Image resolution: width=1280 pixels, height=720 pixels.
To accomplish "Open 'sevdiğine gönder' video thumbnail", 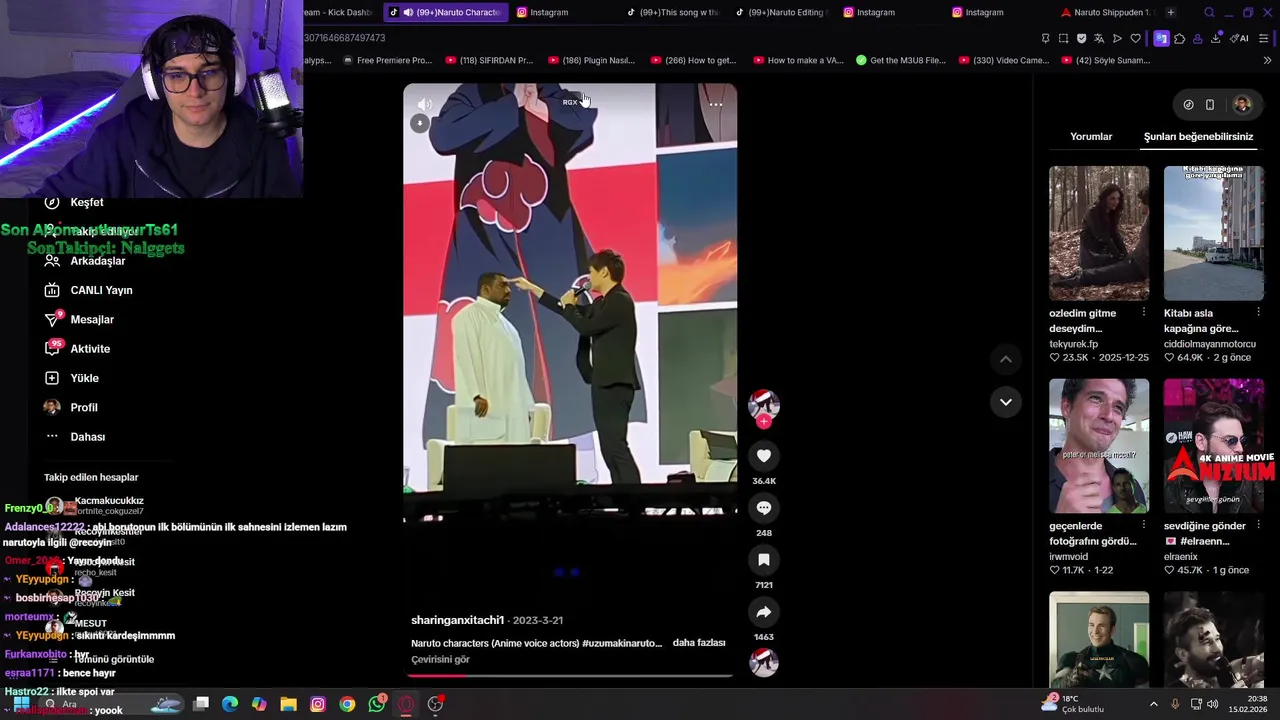I will tap(1214, 446).
